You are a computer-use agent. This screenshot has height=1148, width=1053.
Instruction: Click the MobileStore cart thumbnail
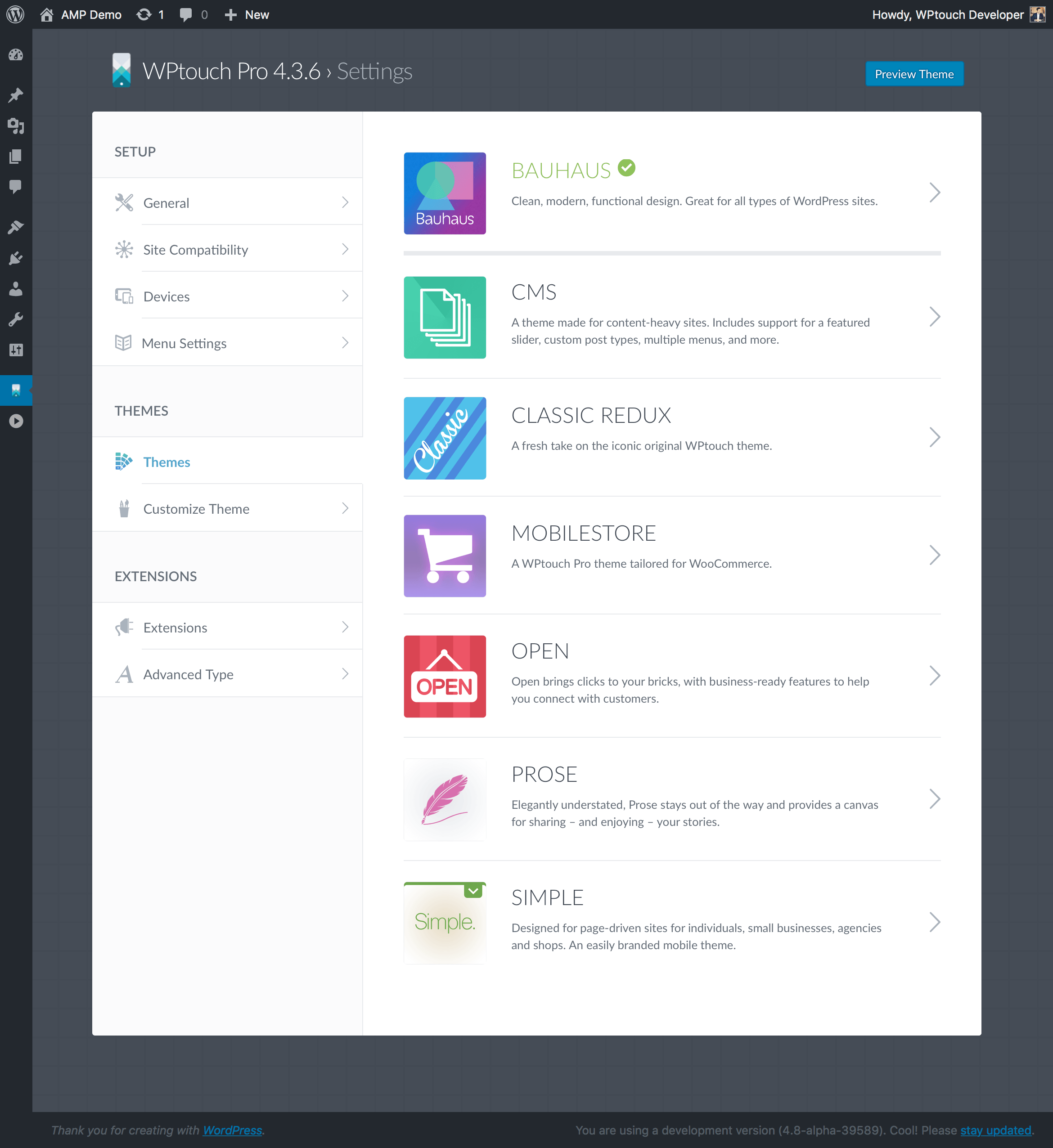click(445, 556)
